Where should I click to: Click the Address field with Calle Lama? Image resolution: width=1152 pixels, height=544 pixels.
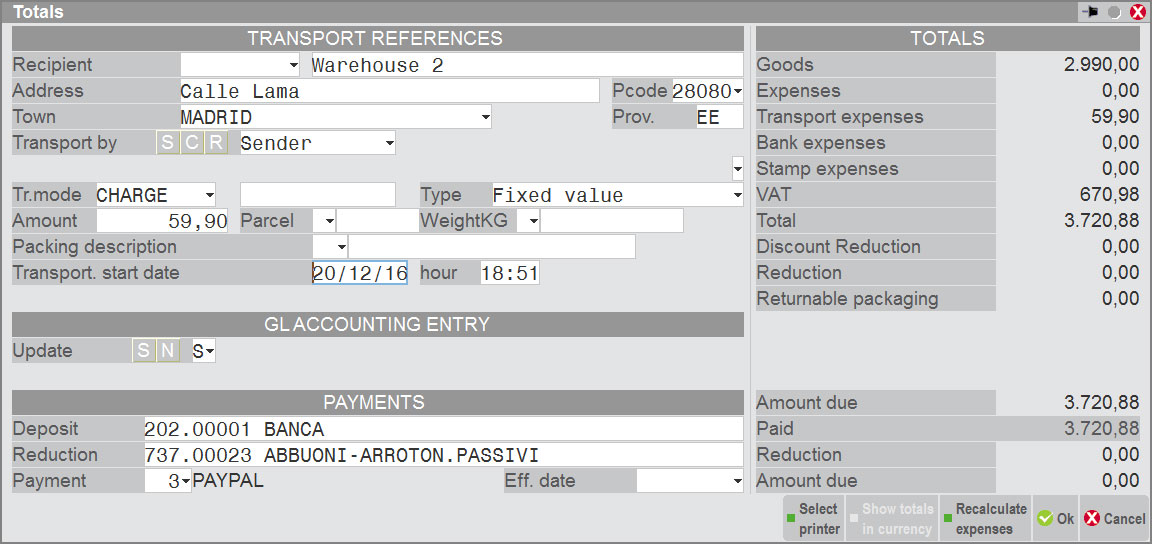point(390,91)
